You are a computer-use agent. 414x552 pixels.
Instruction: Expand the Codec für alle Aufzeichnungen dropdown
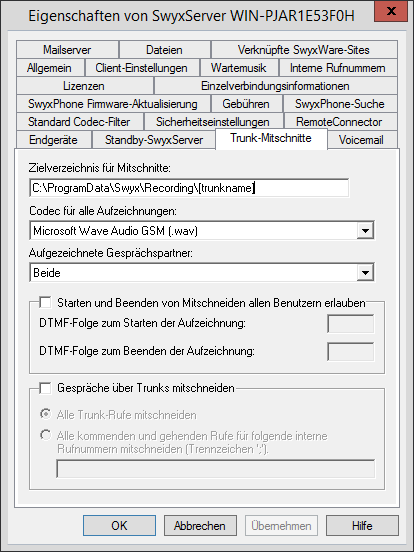(365, 231)
